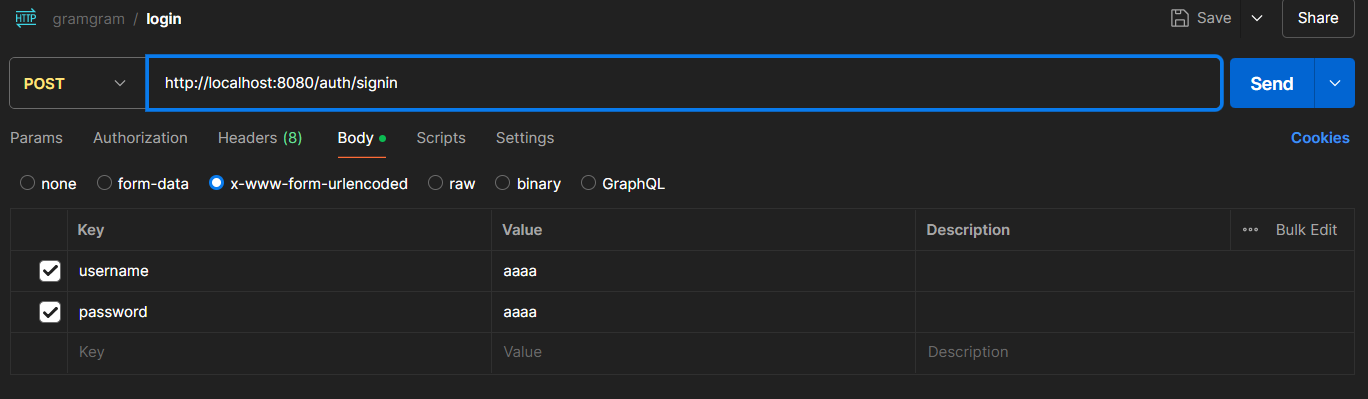The image size is (1368, 399).
Task: Click the empty new Description field
Action: [1136, 352]
